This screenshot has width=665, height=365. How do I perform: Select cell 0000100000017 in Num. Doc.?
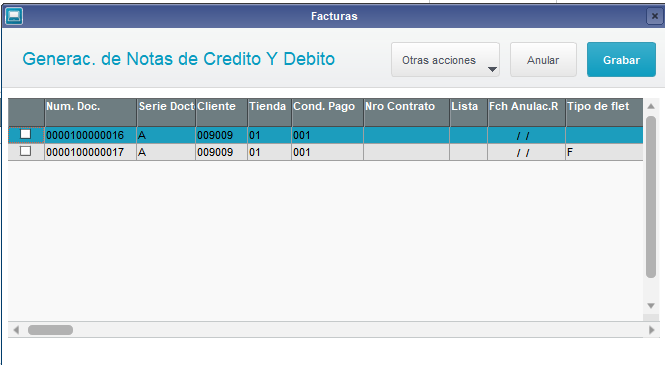coord(90,152)
